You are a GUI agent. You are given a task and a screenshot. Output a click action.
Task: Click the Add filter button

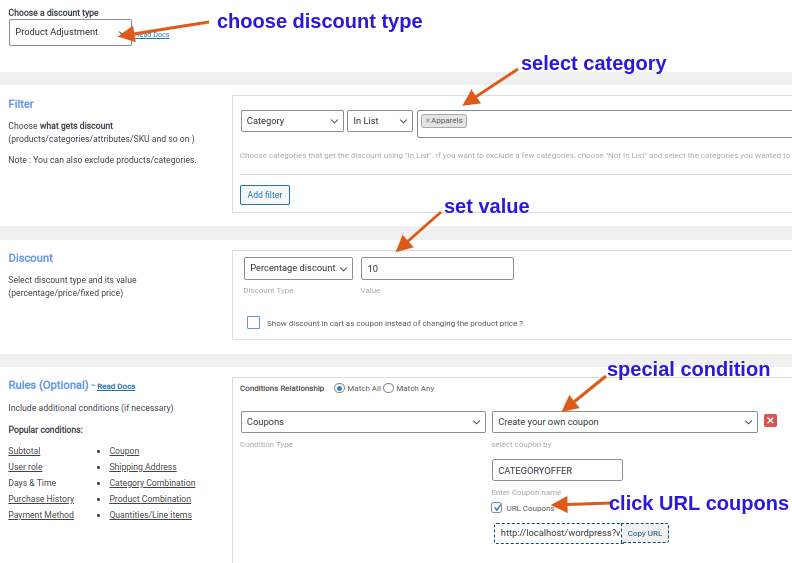tap(265, 195)
